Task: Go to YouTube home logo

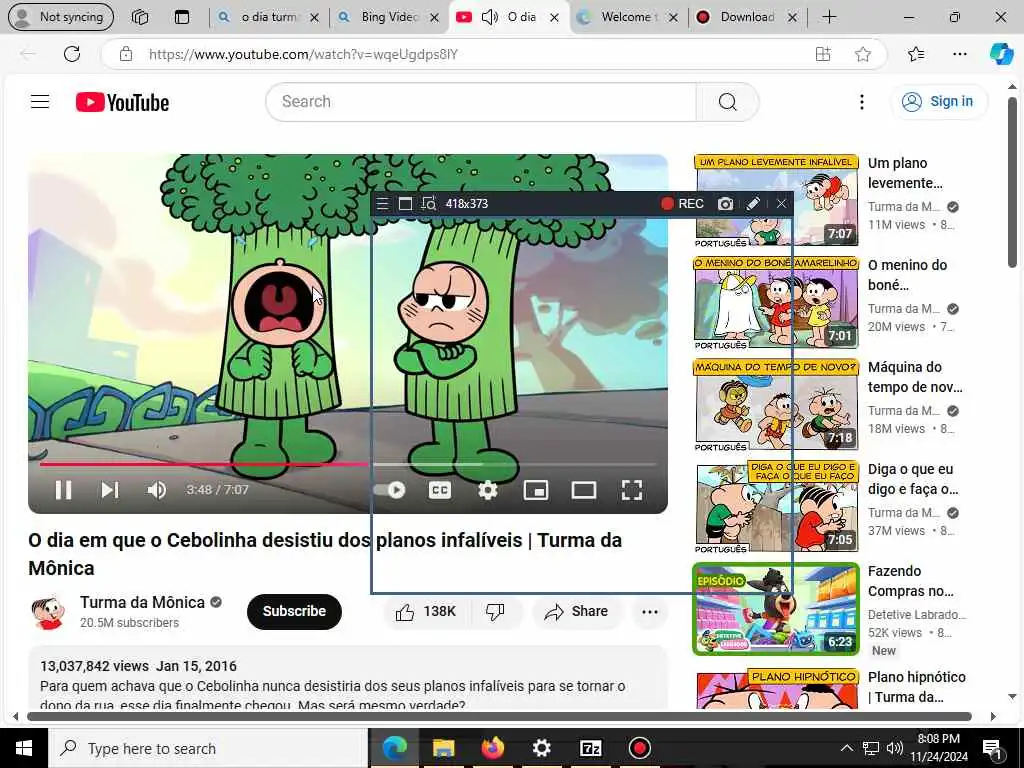Action: point(122,102)
